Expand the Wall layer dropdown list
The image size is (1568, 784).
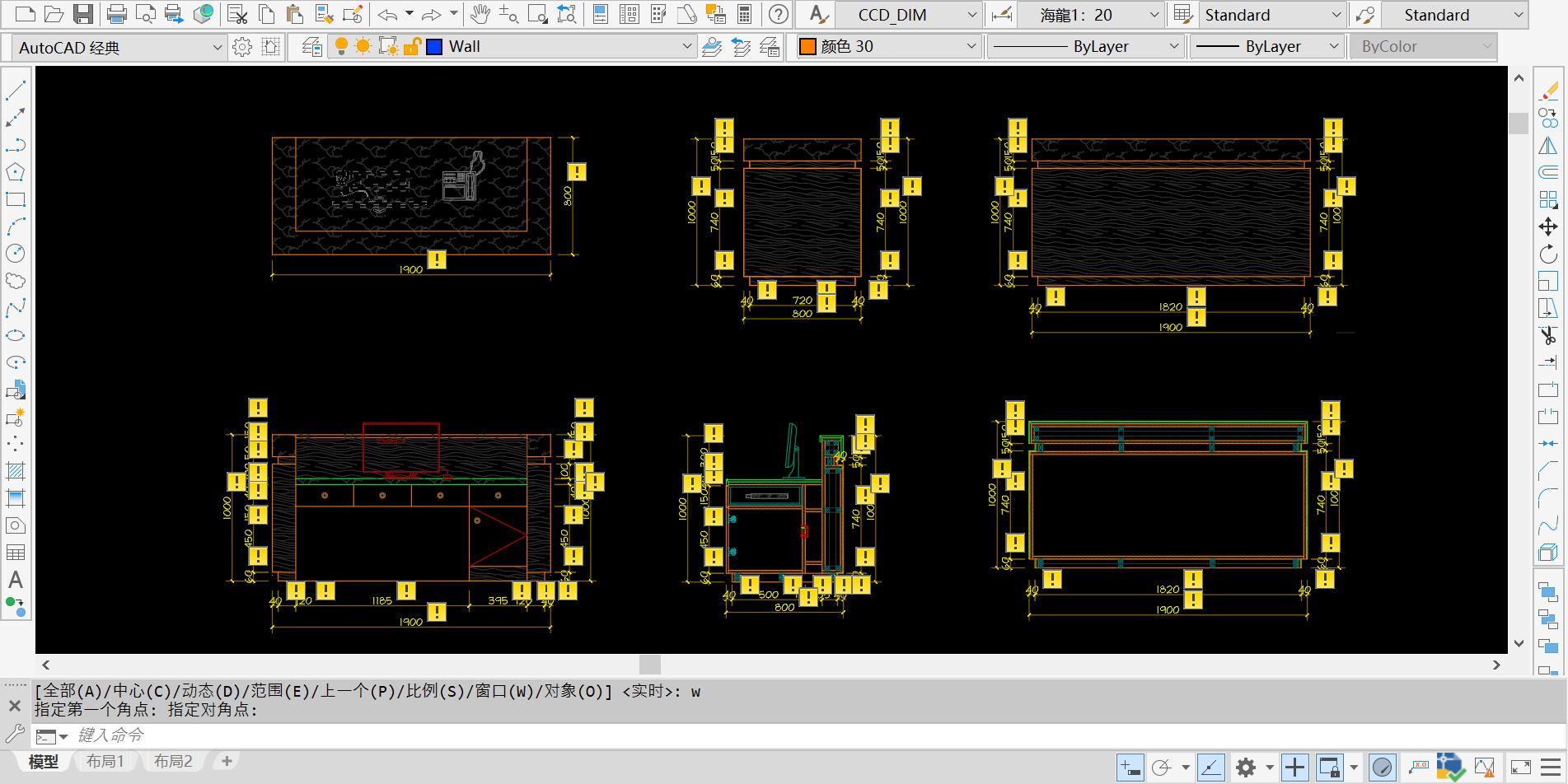(687, 47)
